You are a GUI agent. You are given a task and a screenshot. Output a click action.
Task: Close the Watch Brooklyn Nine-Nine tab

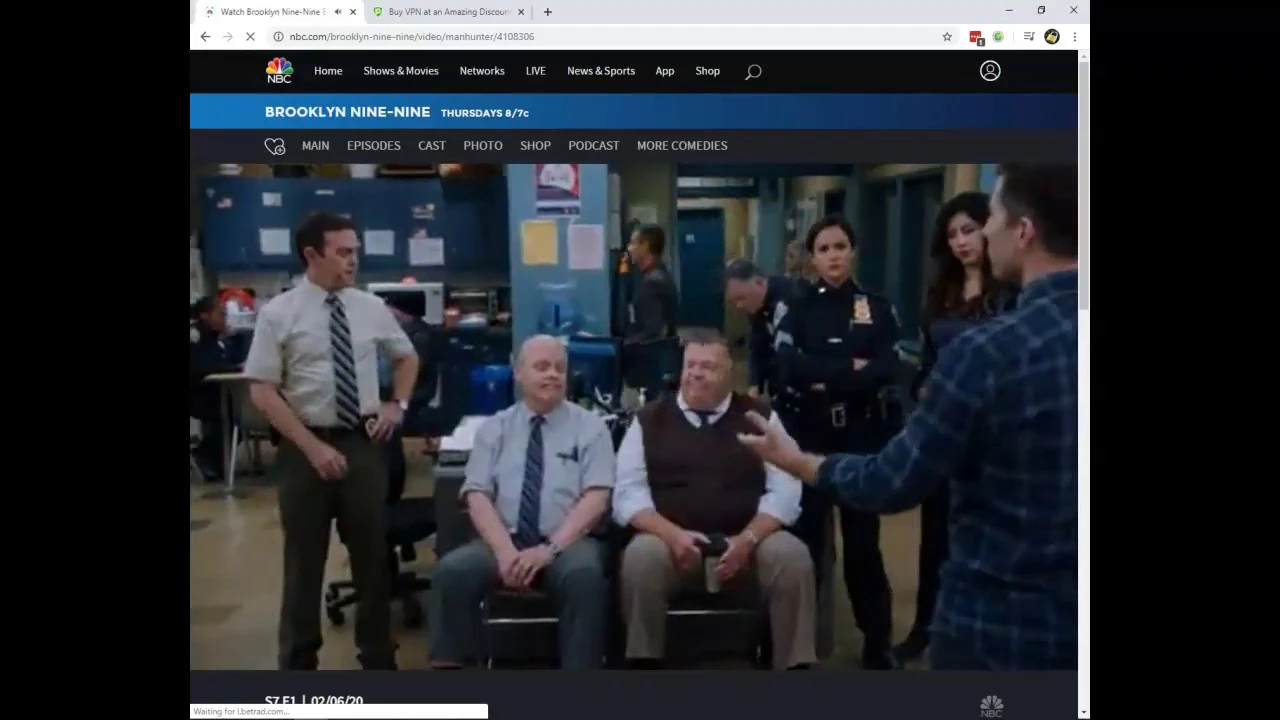point(353,12)
